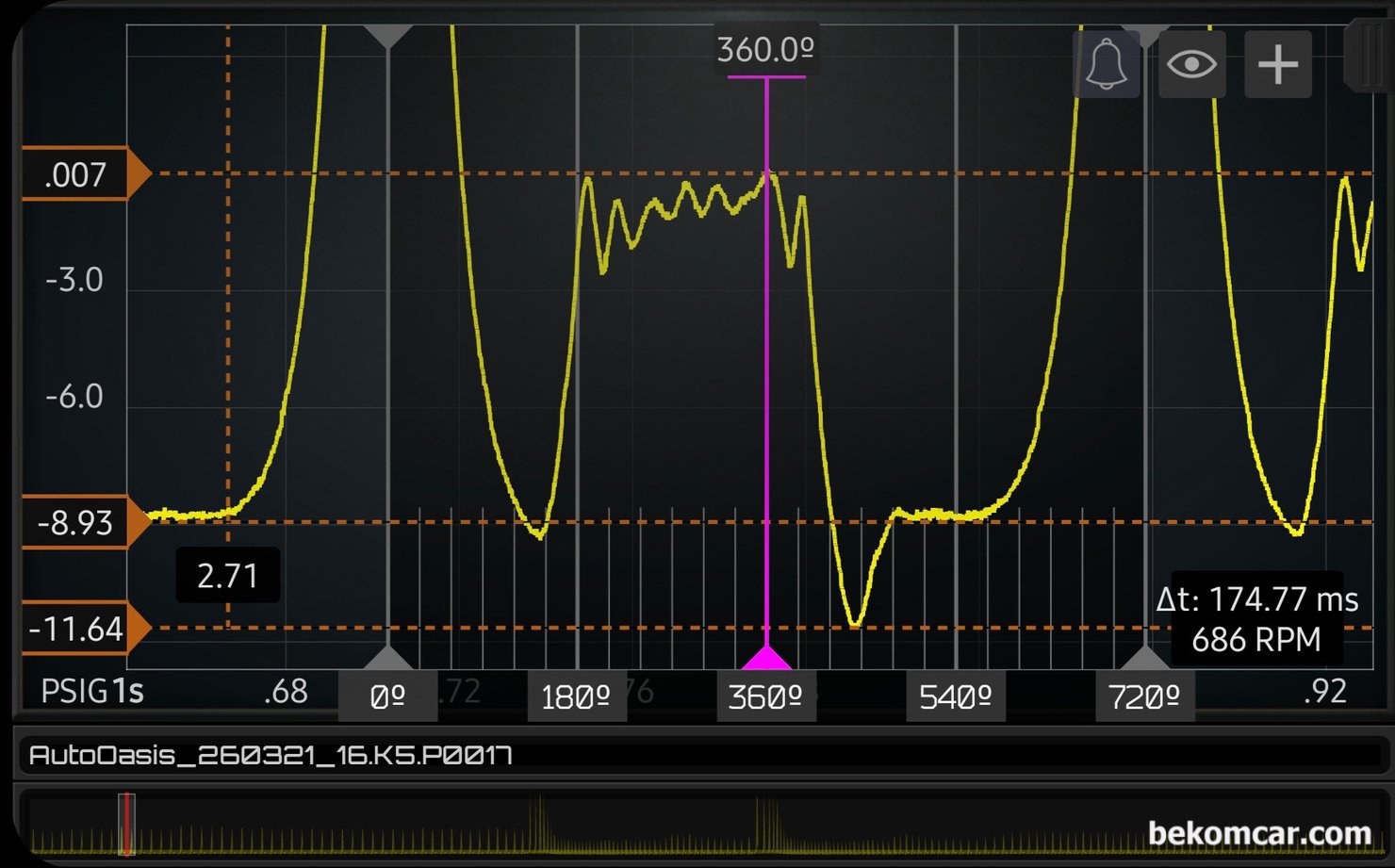Click the 720º phase marker label

pyautogui.click(x=1144, y=697)
